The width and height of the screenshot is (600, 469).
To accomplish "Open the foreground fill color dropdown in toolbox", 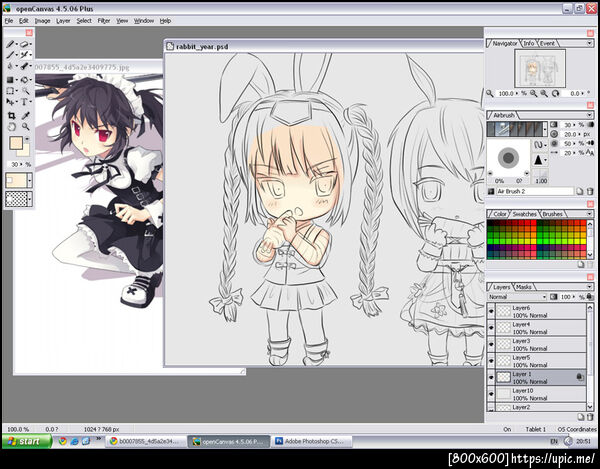I will point(29,180).
